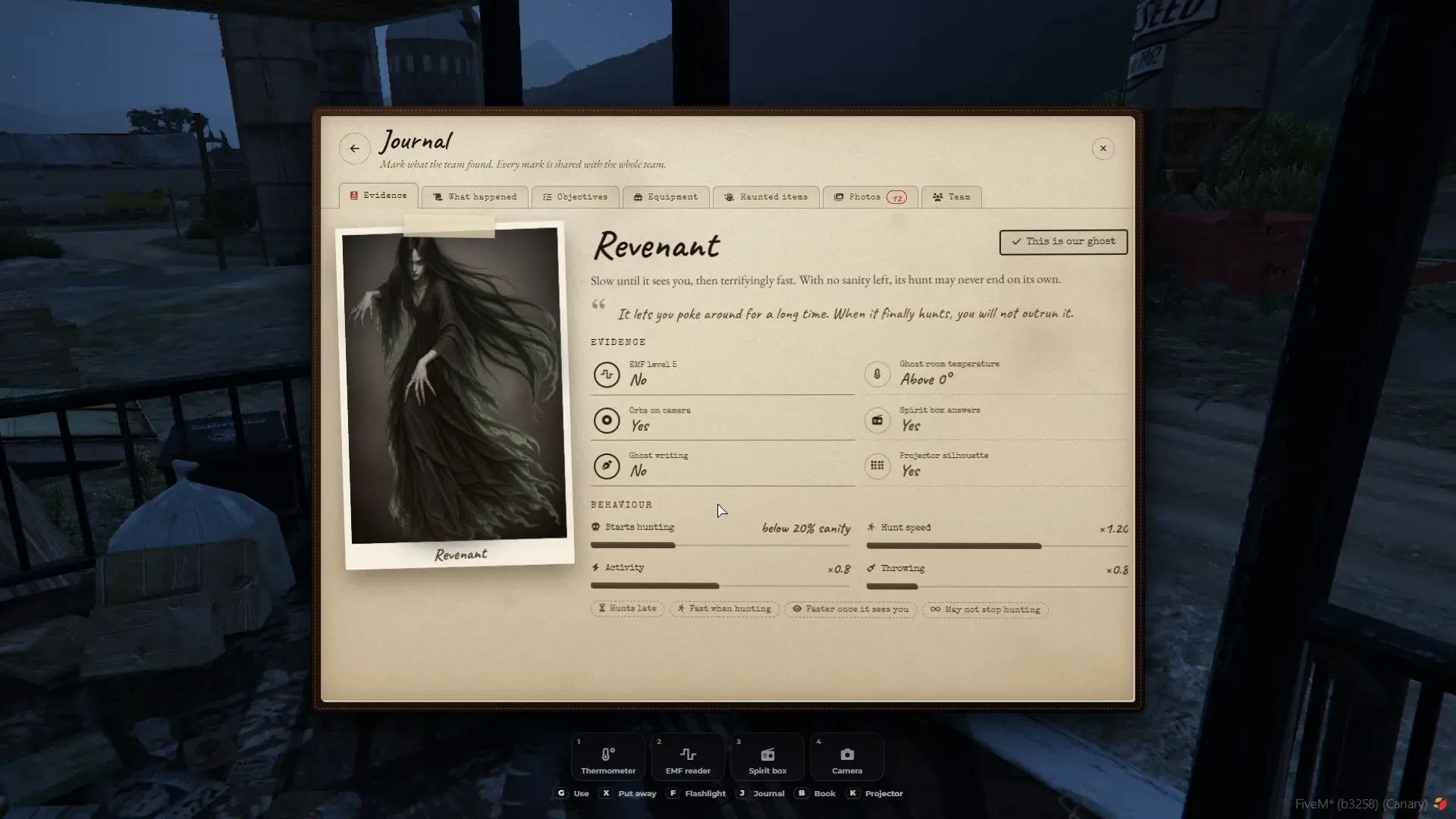Open the Photos tab
This screenshot has width=1456, height=819.
(x=870, y=197)
